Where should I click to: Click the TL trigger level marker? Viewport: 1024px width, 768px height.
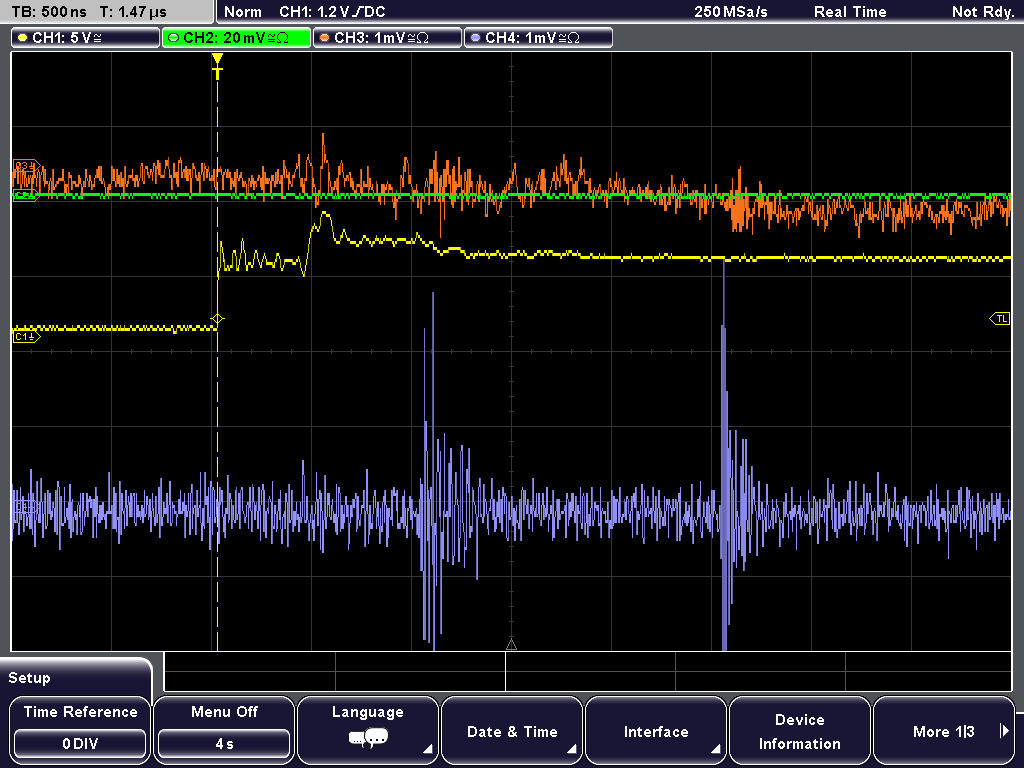pyautogui.click(x=1000, y=319)
